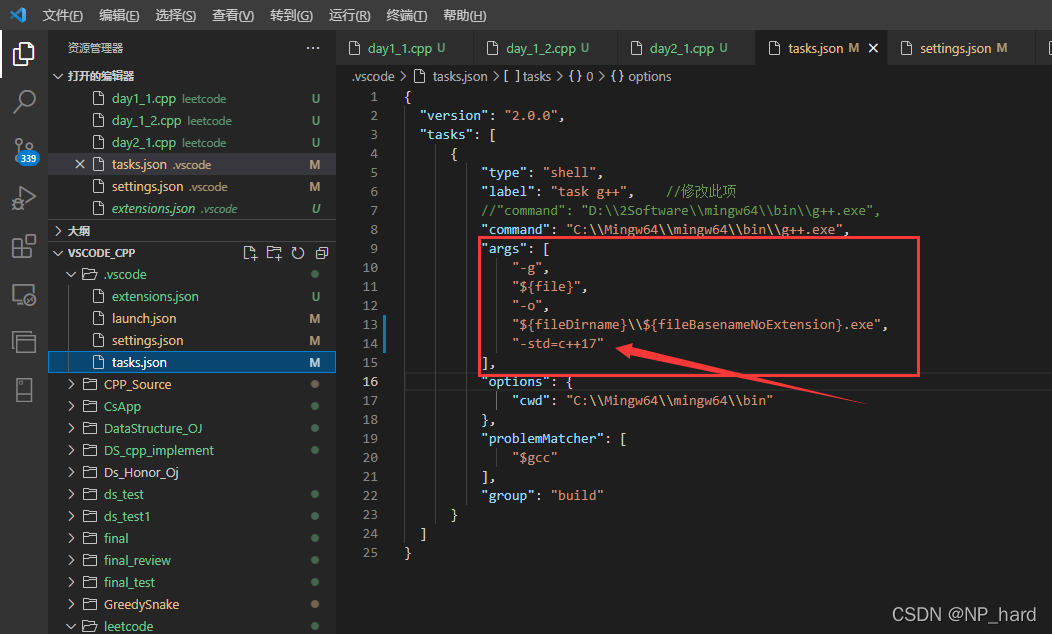1052x634 pixels.
Task: Close the tasks.json editor tab
Action: click(x=874, y=48)
